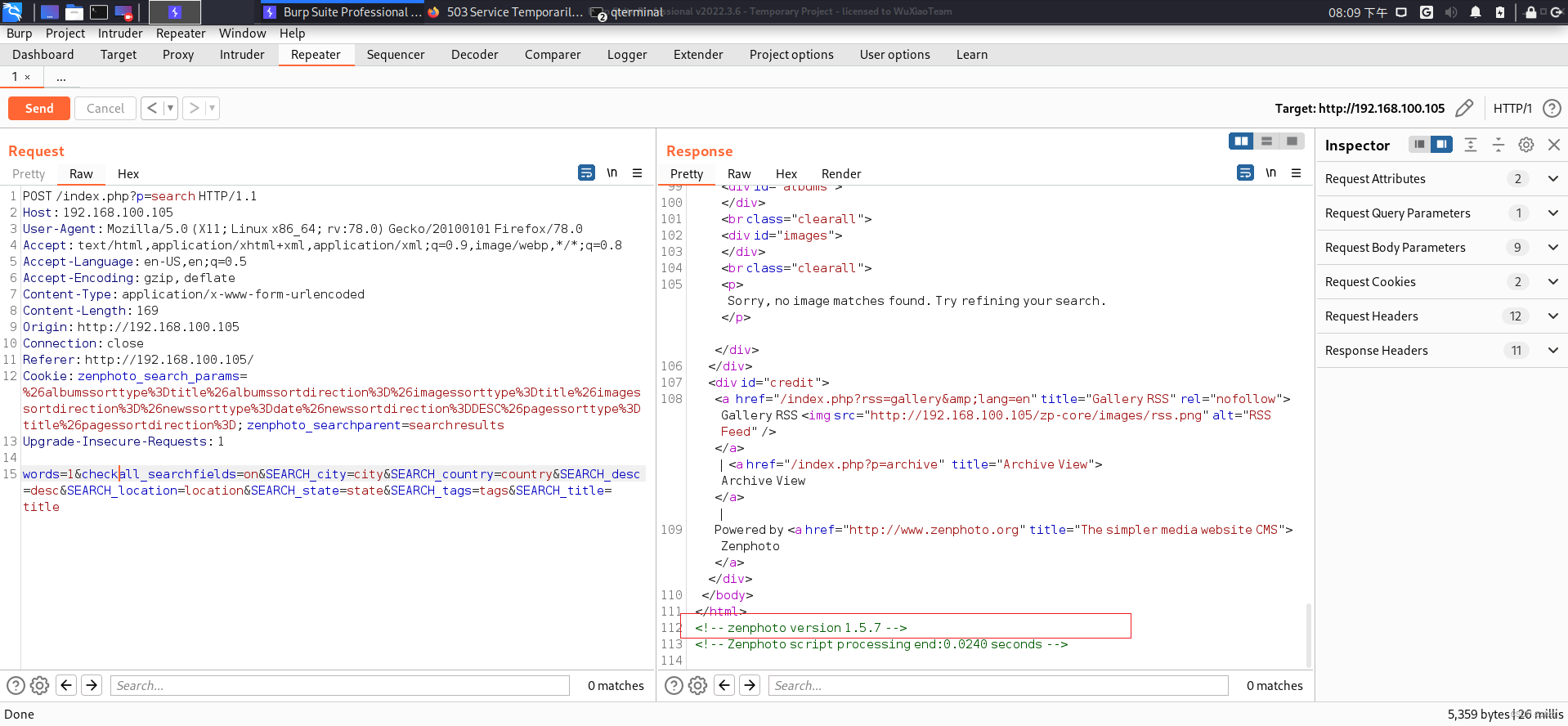
Task: Focus the Response search field
Action: tap(998, 685)
